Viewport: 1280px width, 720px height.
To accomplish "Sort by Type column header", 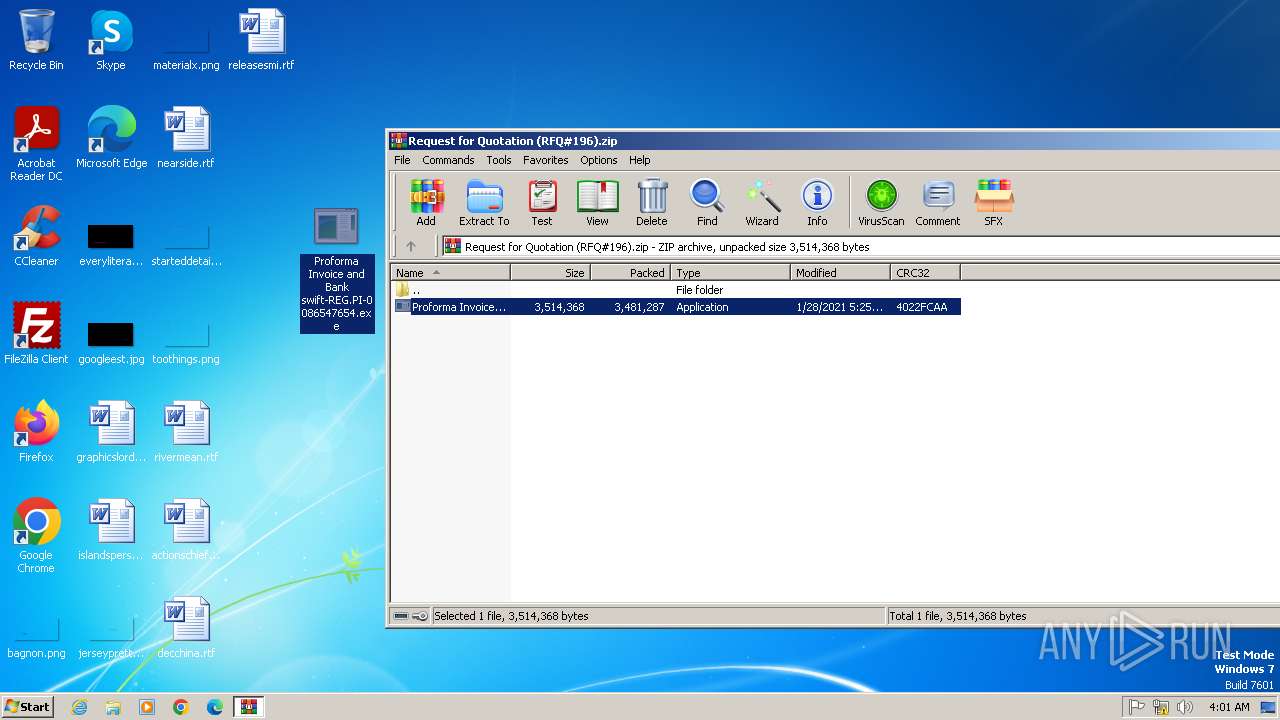I will click(x=731, y=272).
